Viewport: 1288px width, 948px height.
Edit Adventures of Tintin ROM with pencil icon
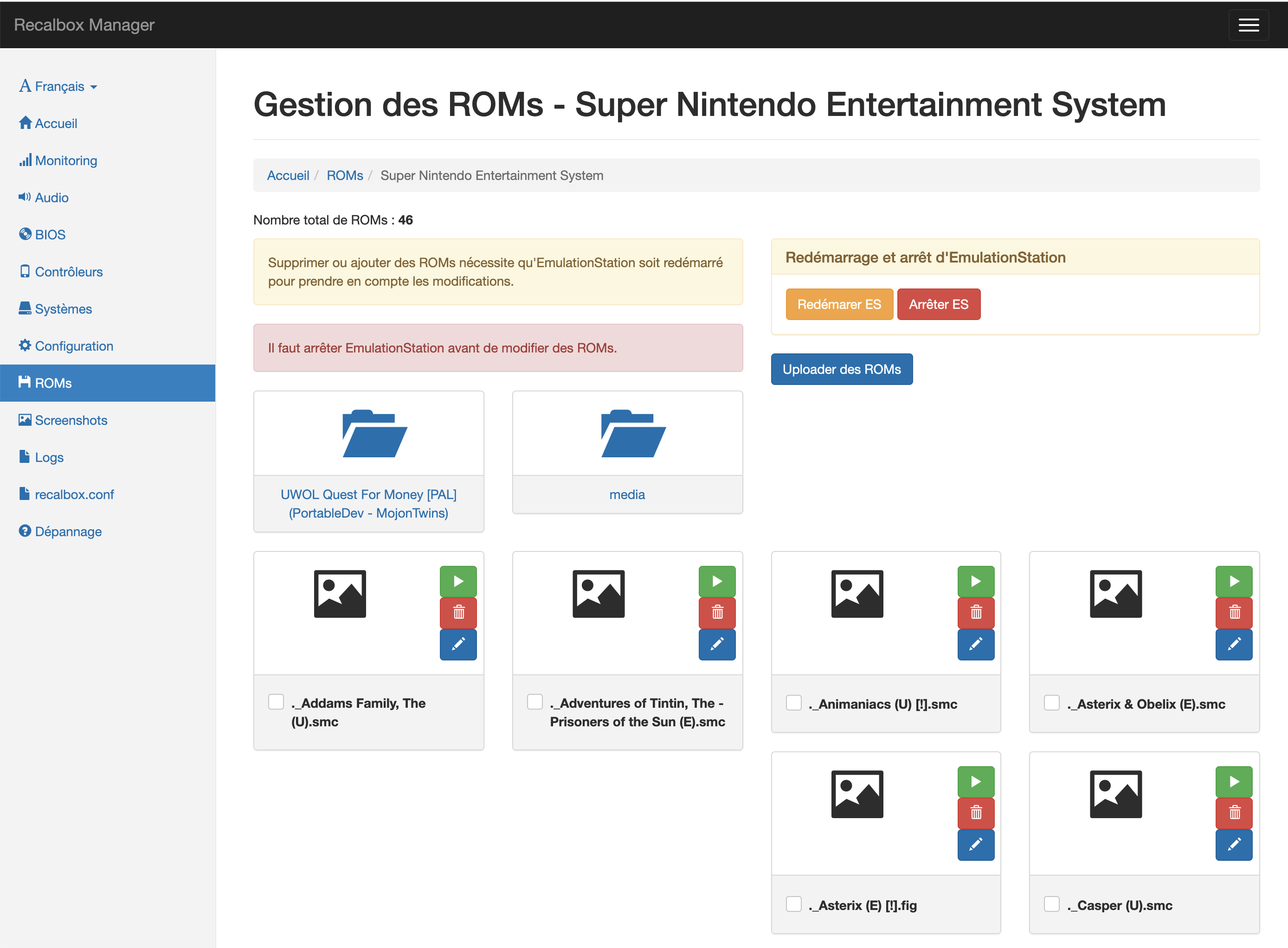tap(717, 644)
